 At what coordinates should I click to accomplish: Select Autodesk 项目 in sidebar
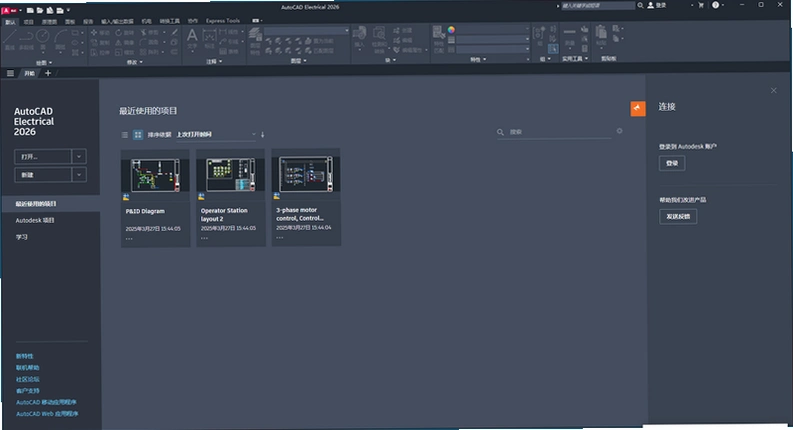[x=35, y=221]
